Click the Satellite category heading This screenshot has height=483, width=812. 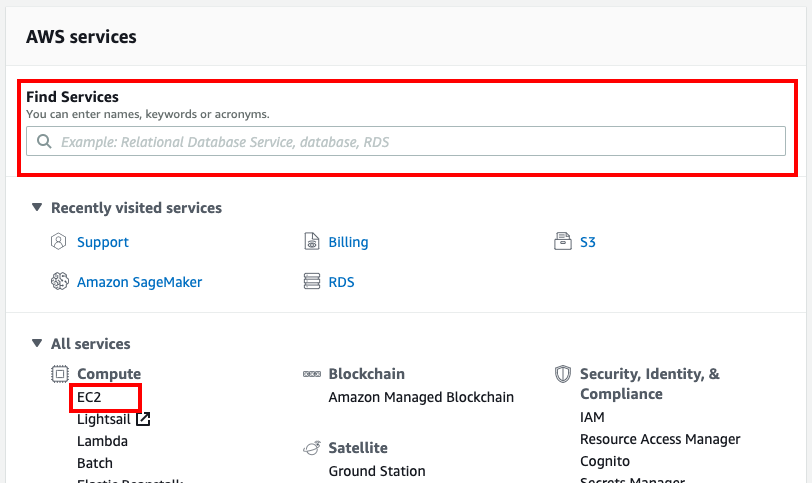(358, 448)
